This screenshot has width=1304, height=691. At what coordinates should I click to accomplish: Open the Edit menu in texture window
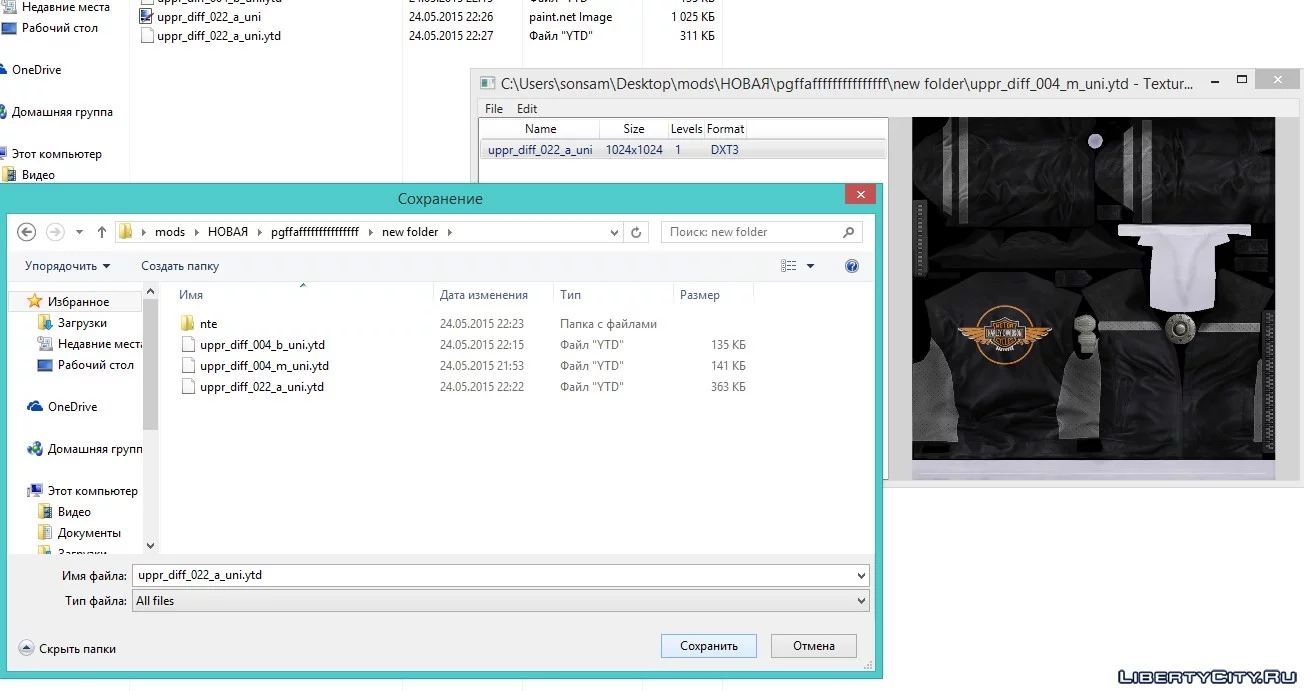click(527, 109)
